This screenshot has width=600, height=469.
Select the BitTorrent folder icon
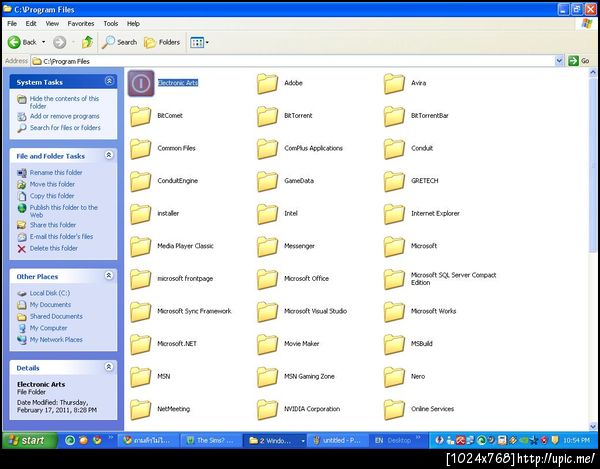(267, 116)
